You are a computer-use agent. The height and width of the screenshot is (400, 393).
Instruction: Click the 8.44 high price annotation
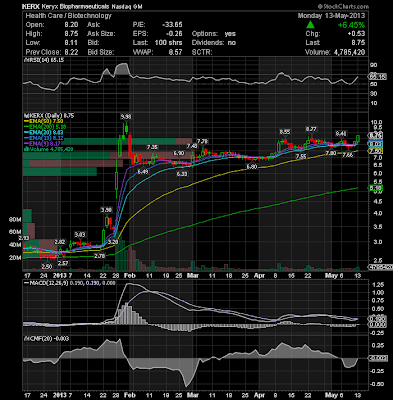(341, 134)
